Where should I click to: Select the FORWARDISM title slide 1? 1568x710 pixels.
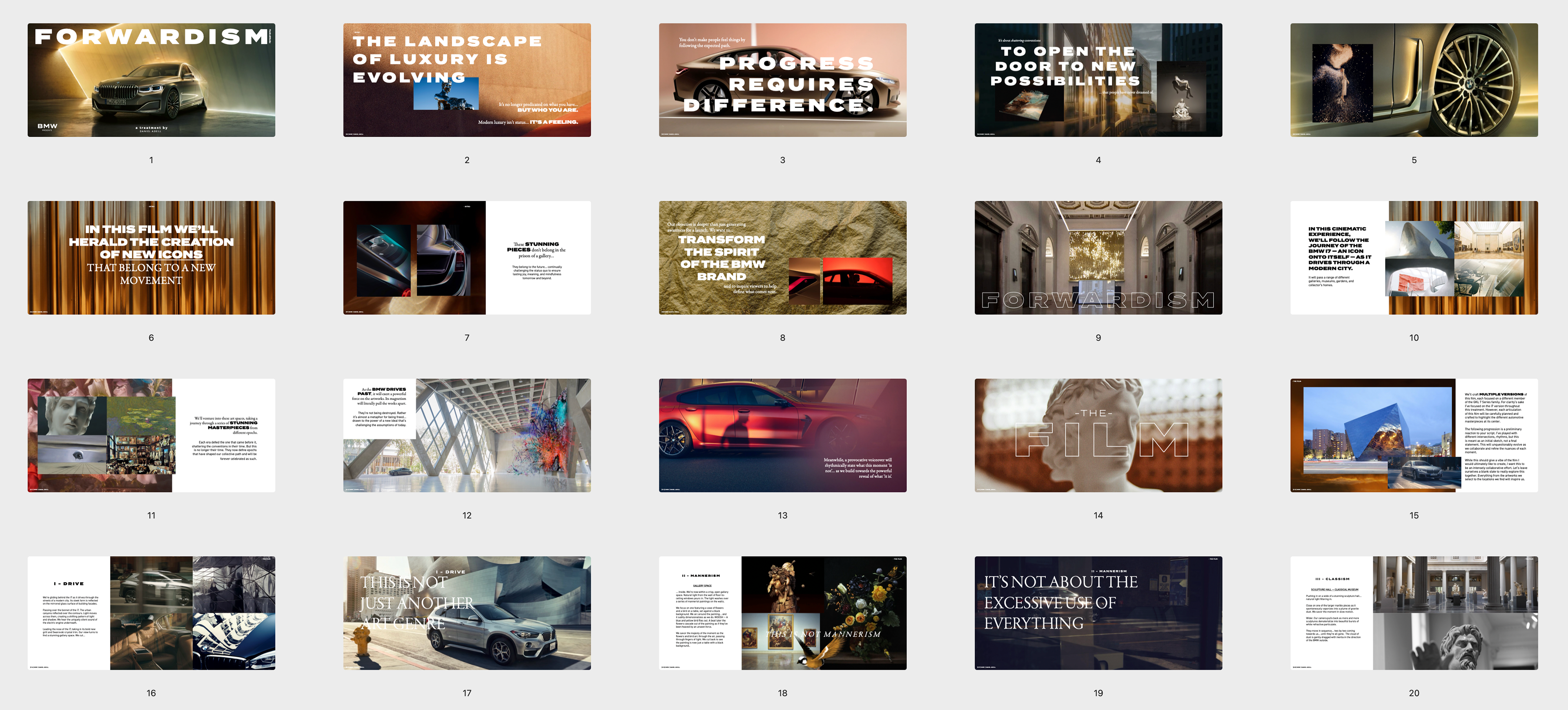(x=151, y=80)
